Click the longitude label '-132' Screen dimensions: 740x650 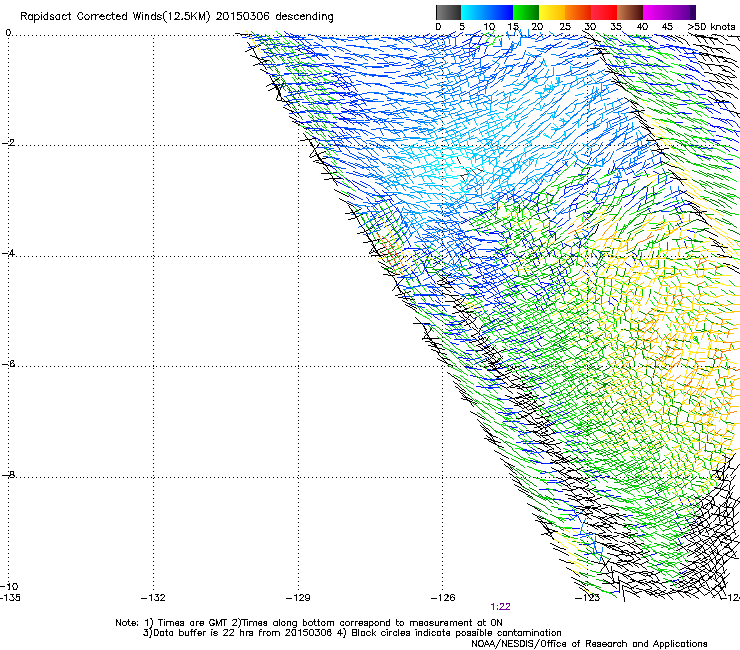click(x=153, y=598)
